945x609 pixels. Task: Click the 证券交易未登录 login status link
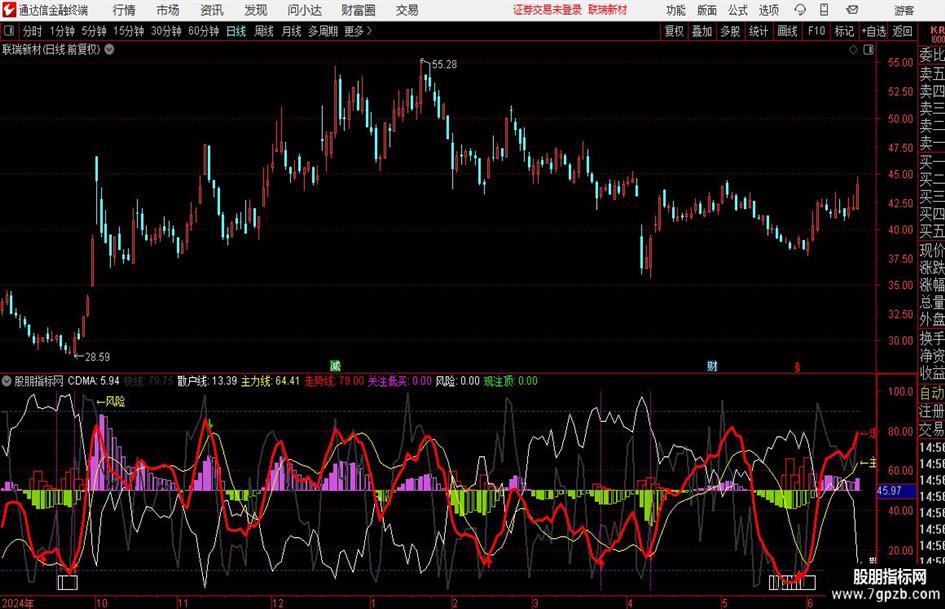[547, 10]
